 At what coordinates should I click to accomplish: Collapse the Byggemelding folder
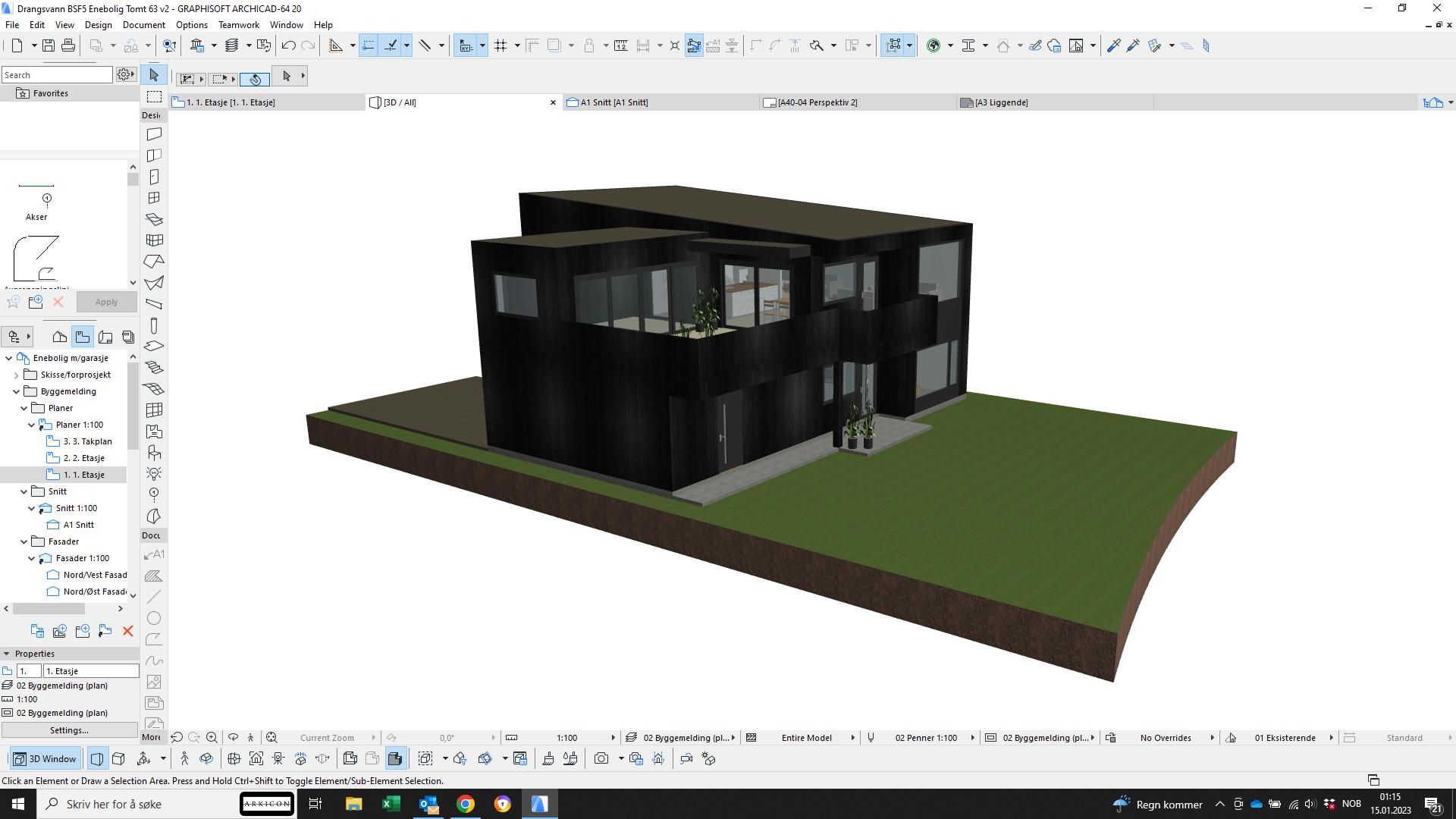pos(17,391)
